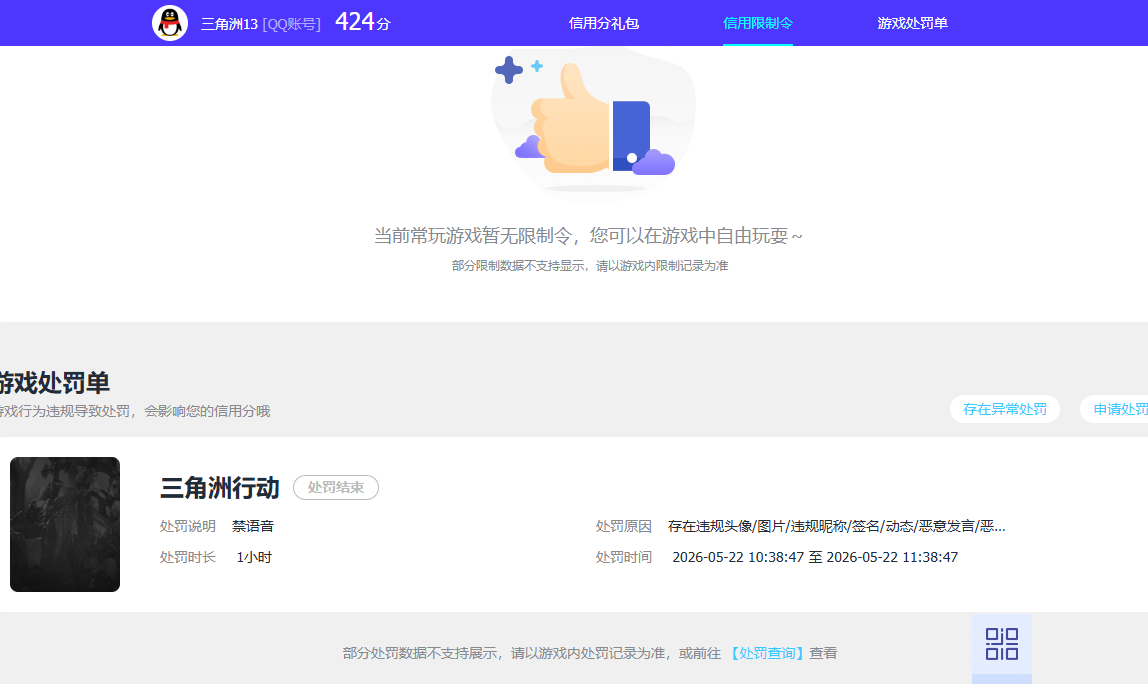Screen dimensions: 1148x684
Task: Click the 部分限制数据不支持显示 notice
Action: [590, 266]
